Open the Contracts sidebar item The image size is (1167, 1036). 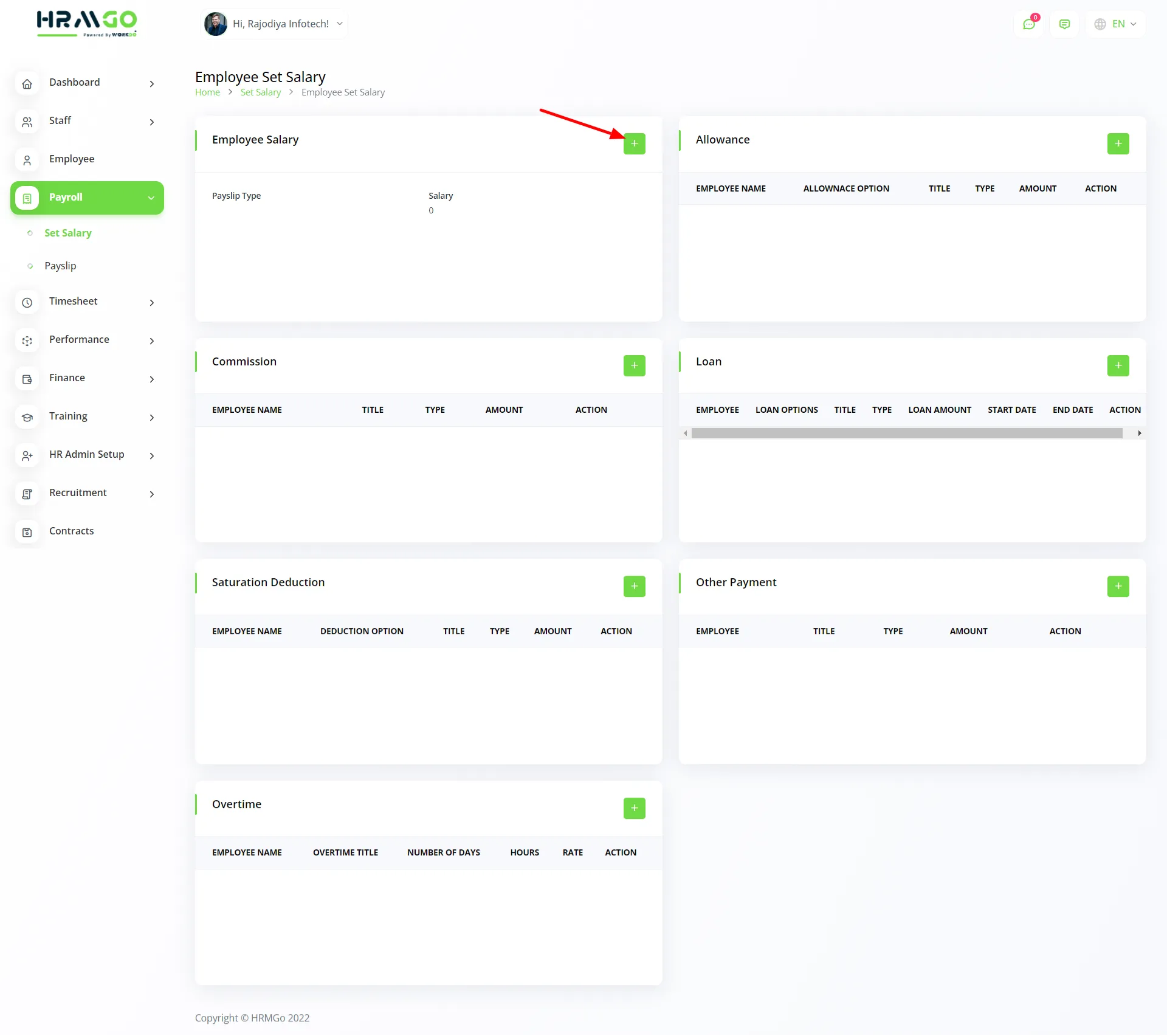point(71,531)
